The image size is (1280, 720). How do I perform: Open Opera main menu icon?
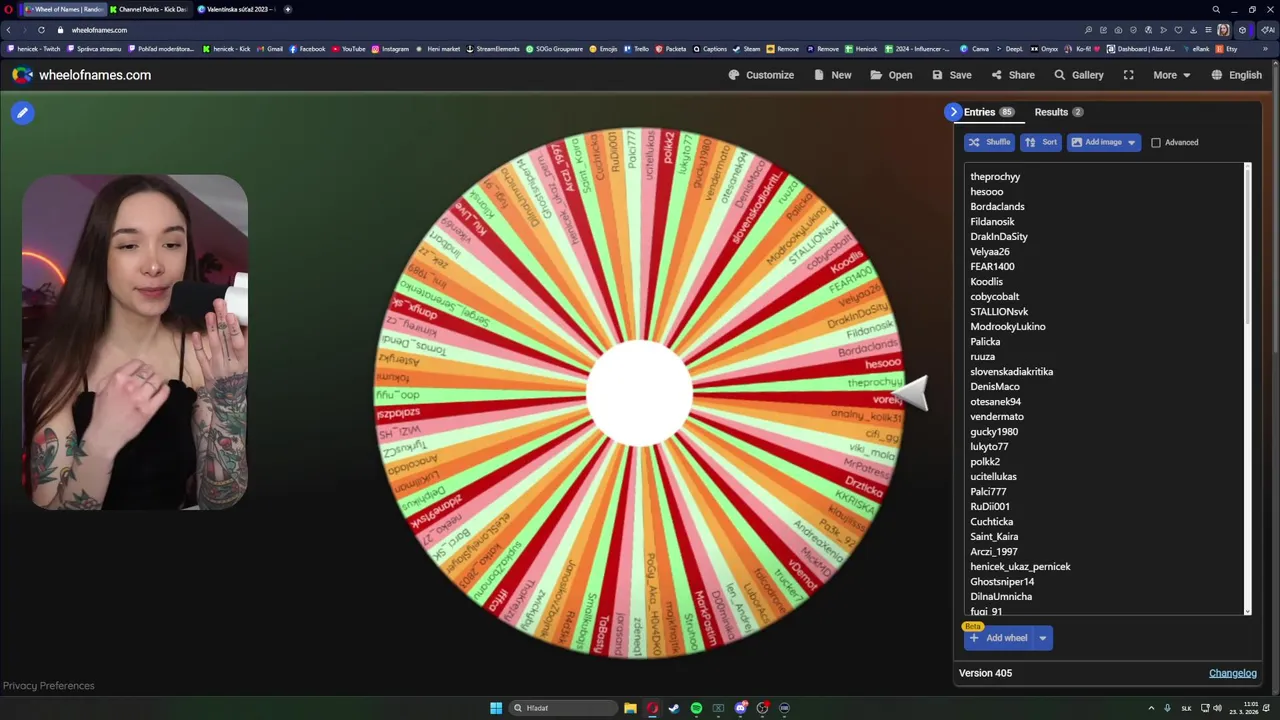(9, 9)
